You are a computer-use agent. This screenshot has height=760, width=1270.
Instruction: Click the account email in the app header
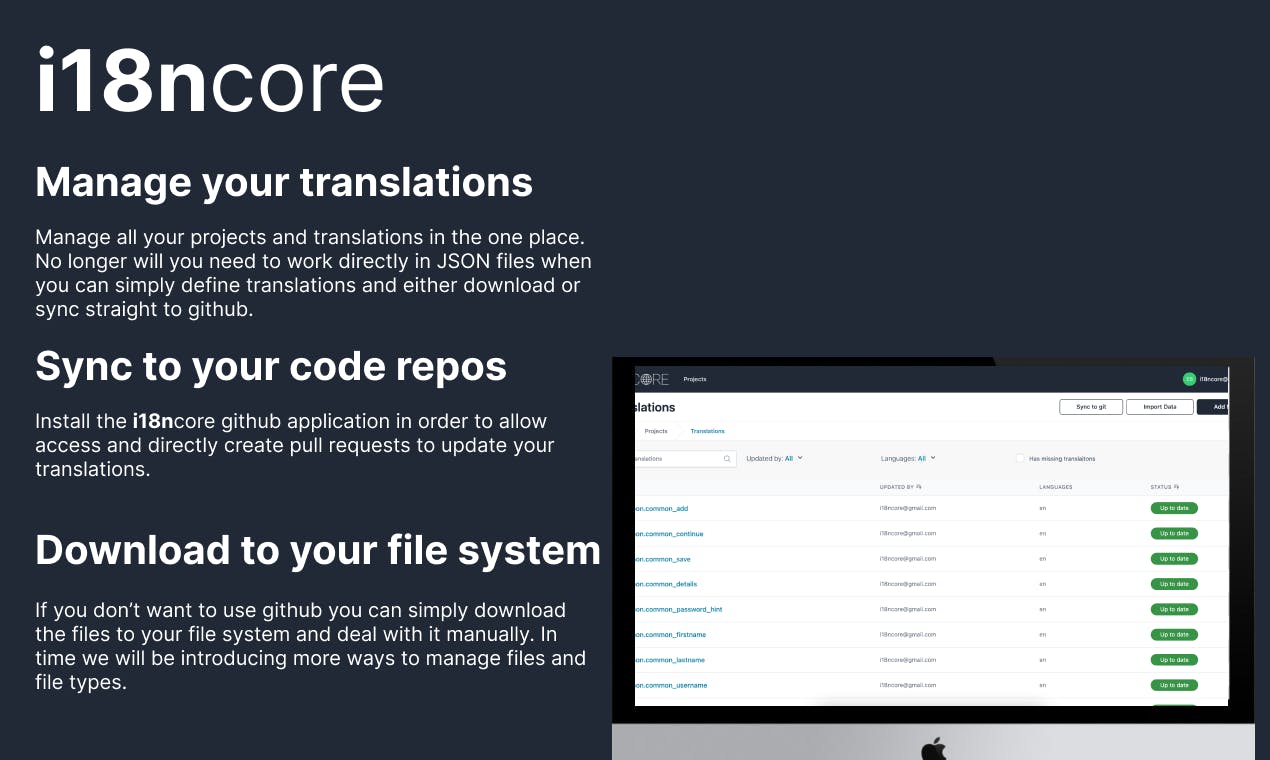pyautogui.click(x=1214, y=380)
